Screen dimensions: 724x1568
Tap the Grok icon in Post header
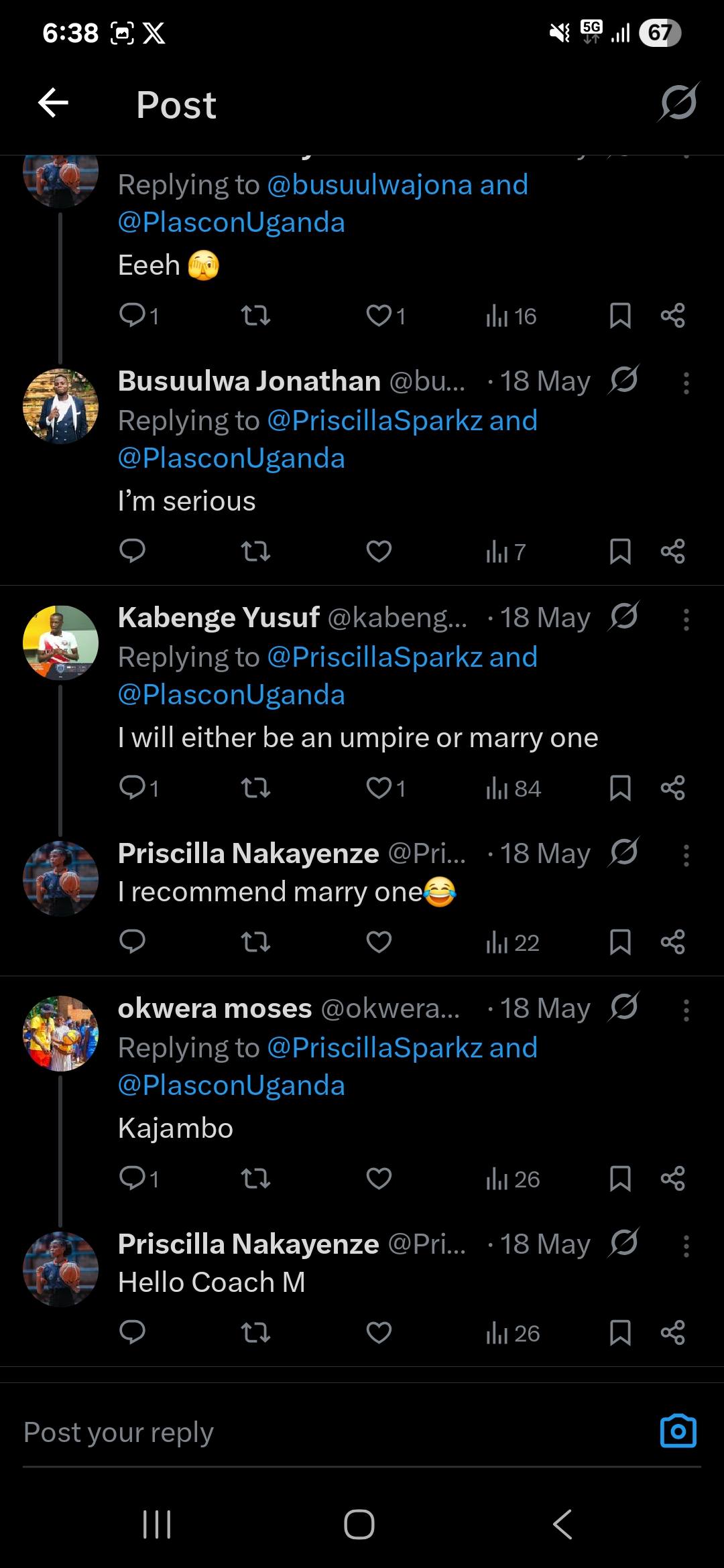678,103
